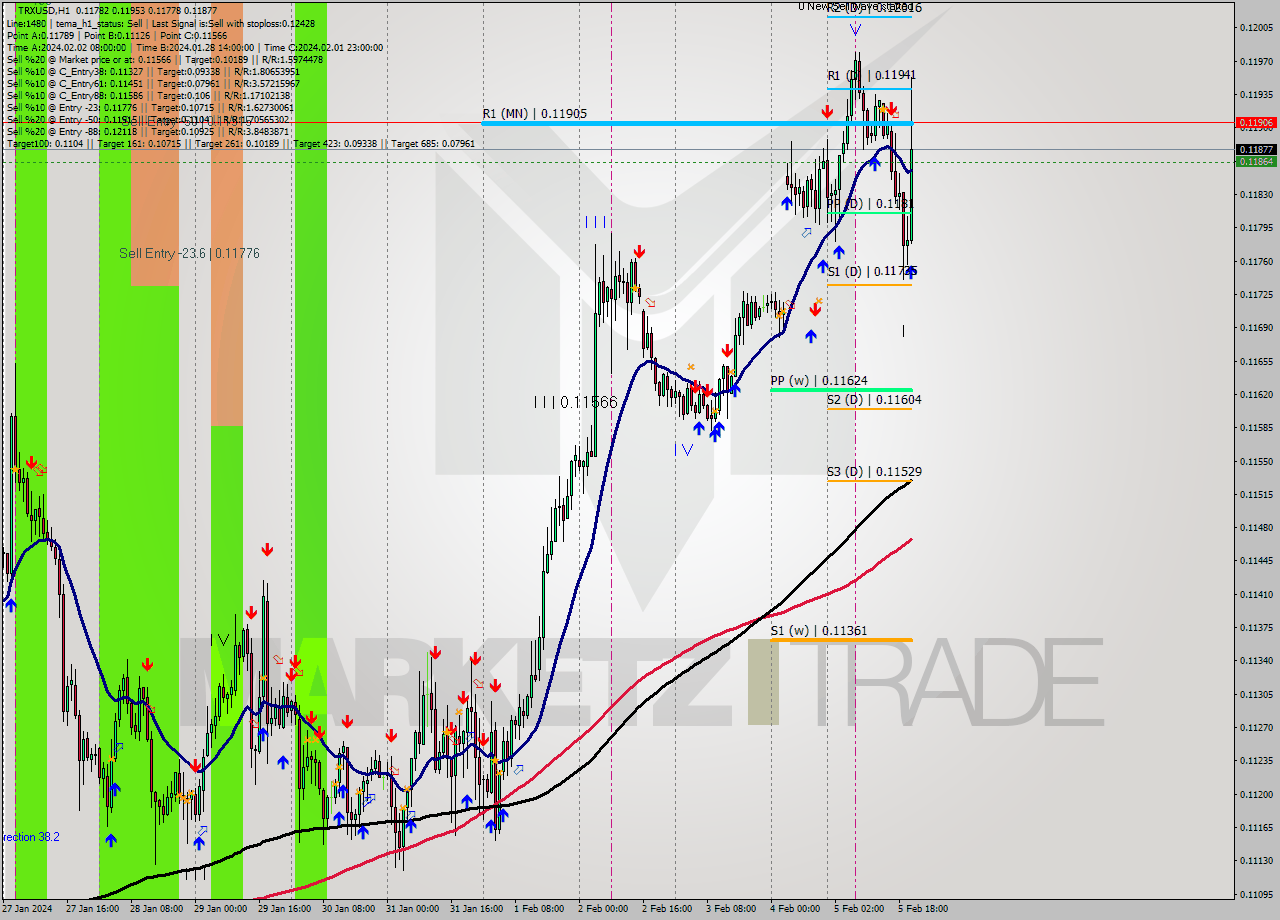Click the 0.12005 price axis label

(x=1256, y=28)
